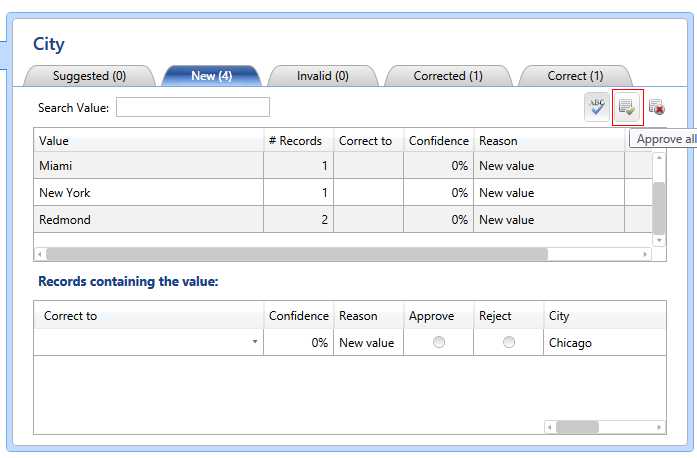Click the values grid scroll up arrow
Image resolution: width=697 pixels, height=458 pixels.
659,158
